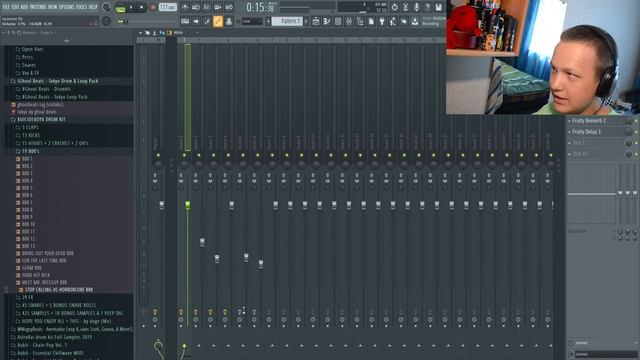This screenshot has width=640, height=360.
Task: Open the Mixer view icon
Action: click(x=349, y=21)
